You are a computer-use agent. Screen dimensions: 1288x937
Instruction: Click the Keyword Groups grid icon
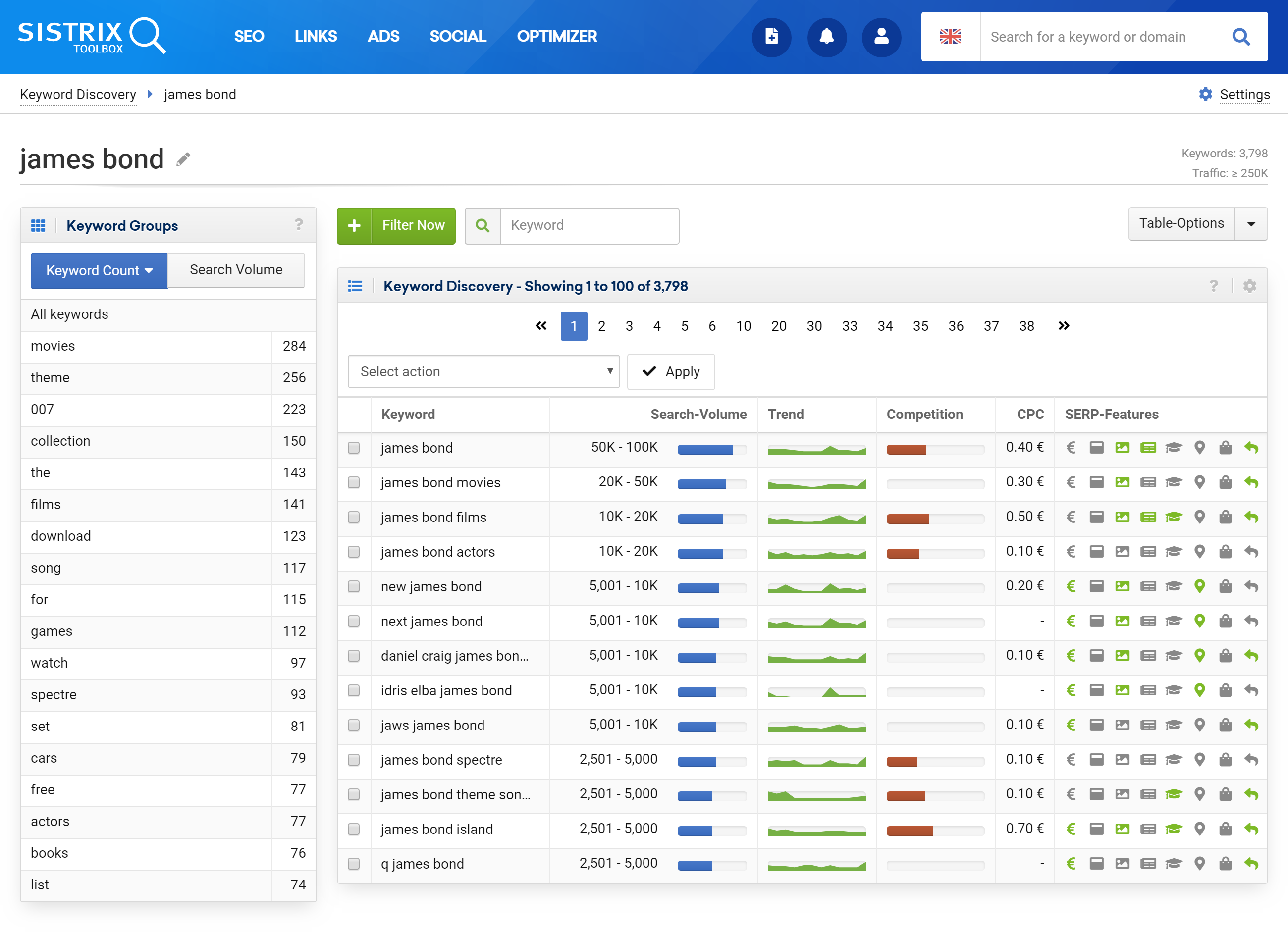[38, 225]
